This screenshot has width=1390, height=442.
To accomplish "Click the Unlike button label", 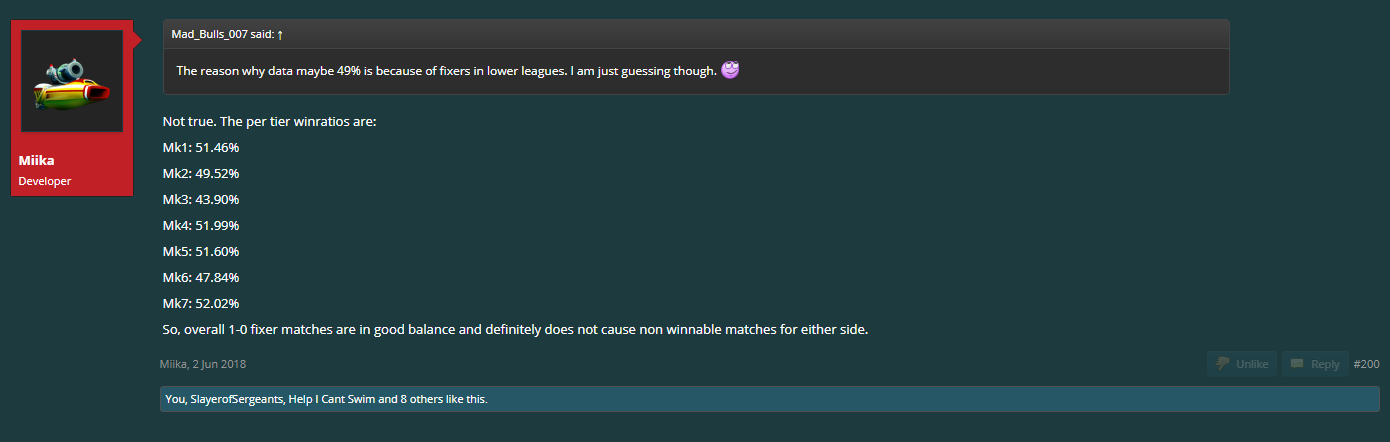I will point(1252,364).
